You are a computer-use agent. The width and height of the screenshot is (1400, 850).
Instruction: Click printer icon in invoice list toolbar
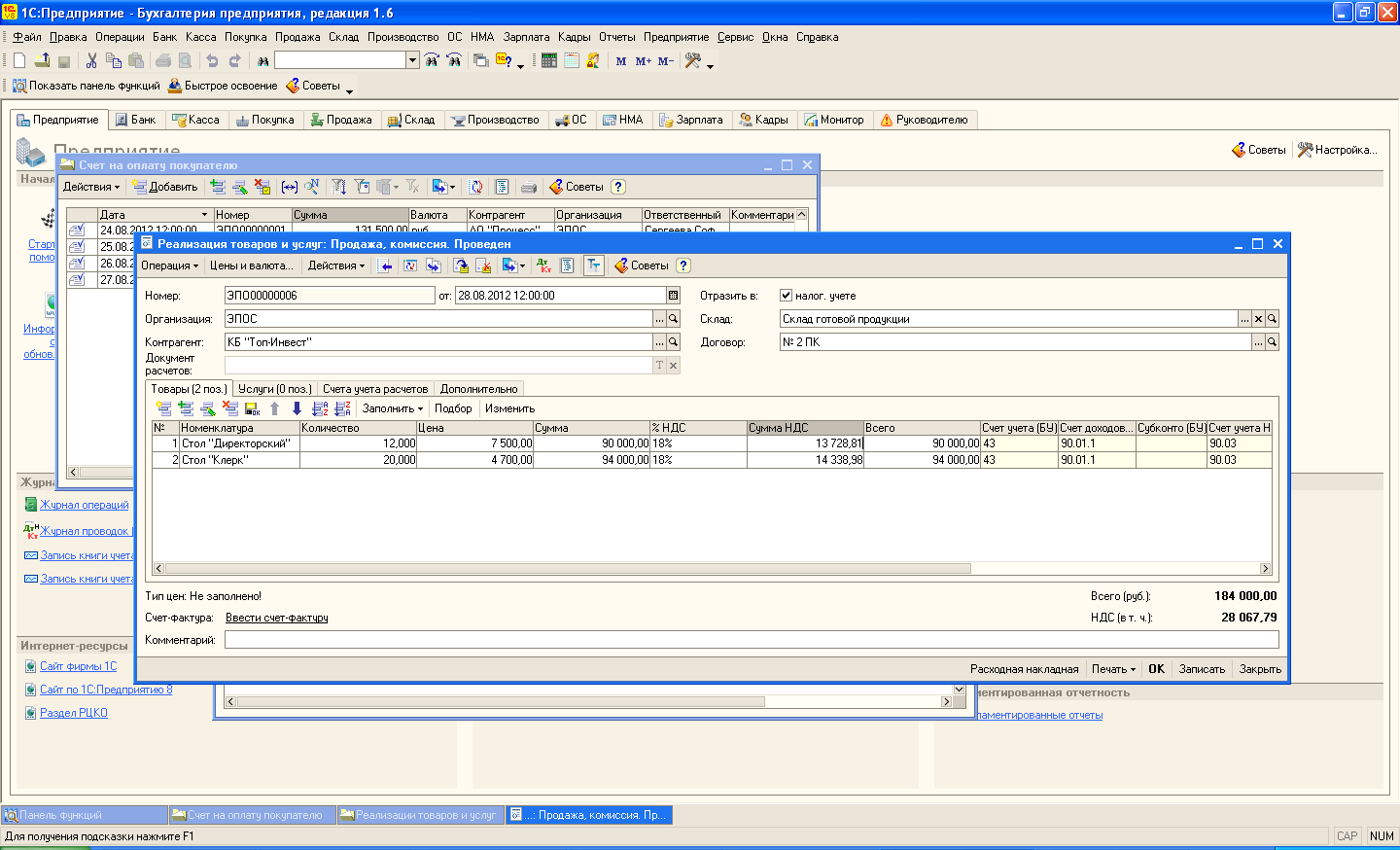tap(529, 187)
